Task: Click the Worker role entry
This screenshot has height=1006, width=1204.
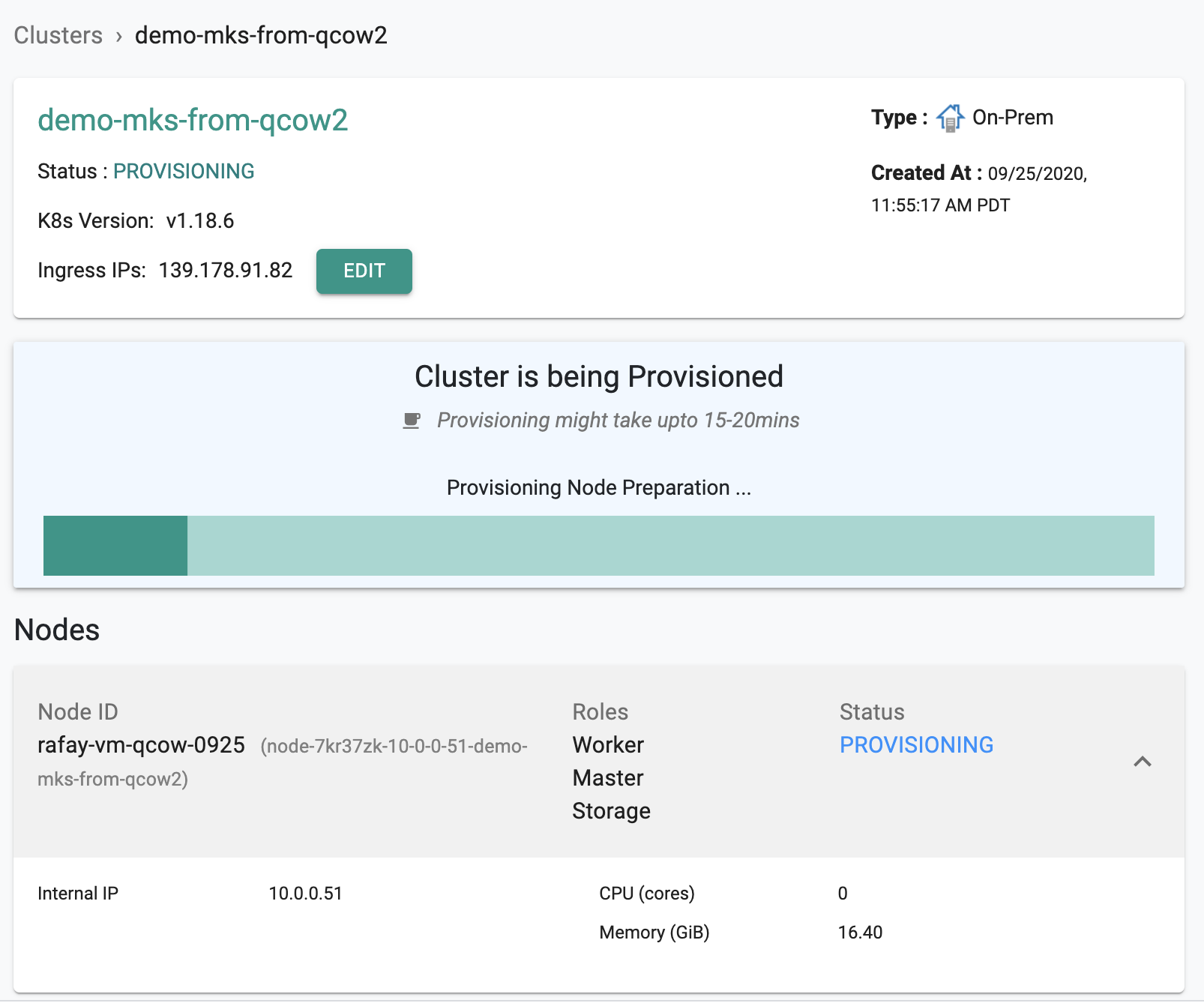Action: [x=608, y=744]
